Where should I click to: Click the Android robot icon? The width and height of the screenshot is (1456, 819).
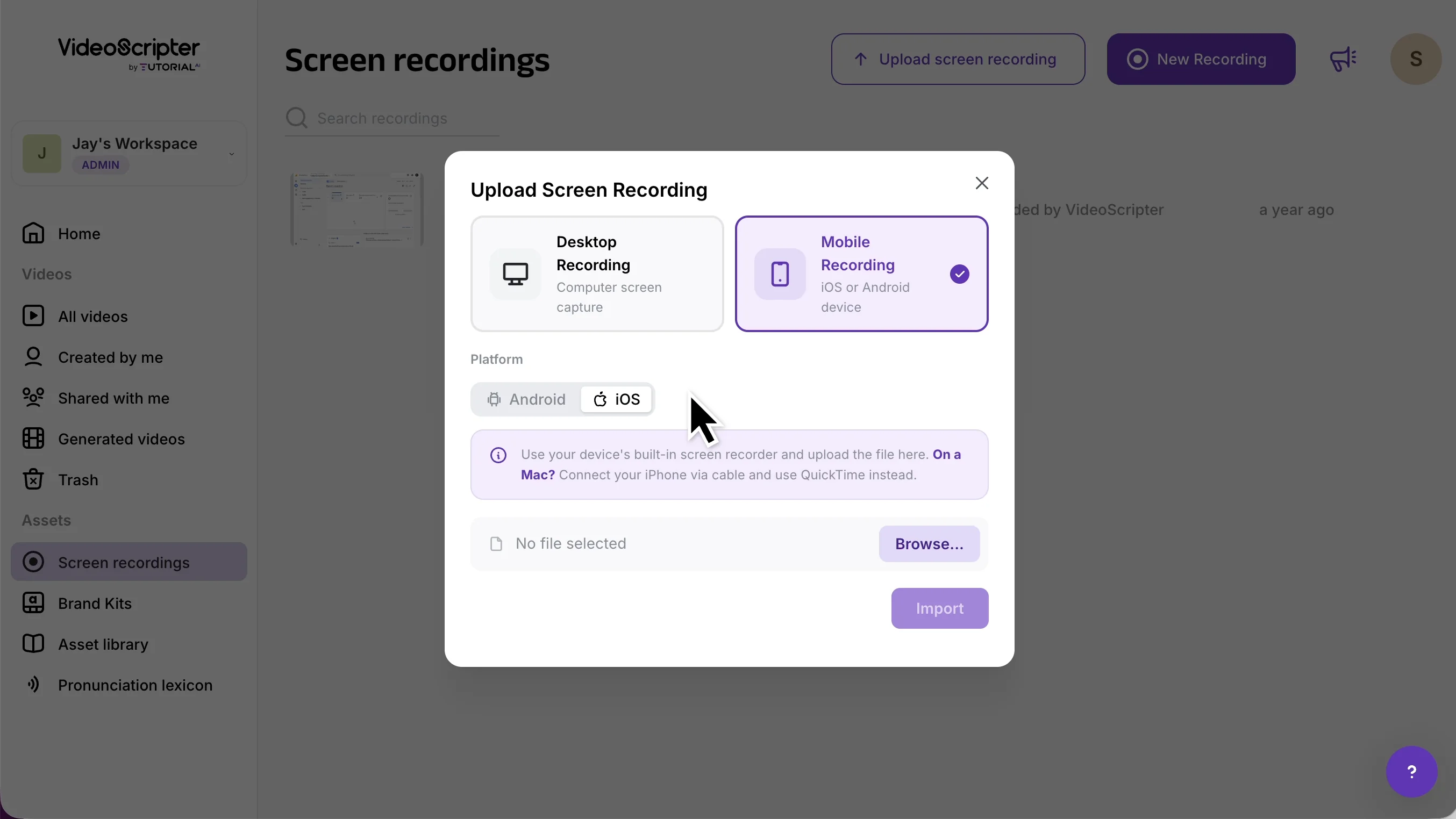pos(494,399)
